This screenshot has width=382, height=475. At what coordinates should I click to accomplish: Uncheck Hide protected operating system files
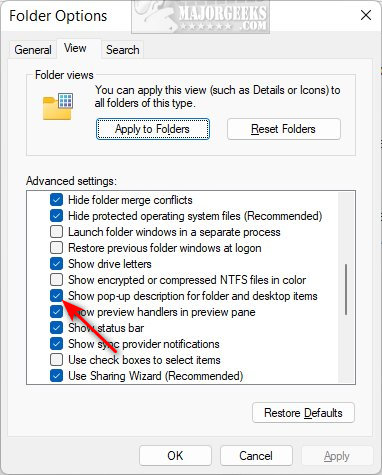56,216
